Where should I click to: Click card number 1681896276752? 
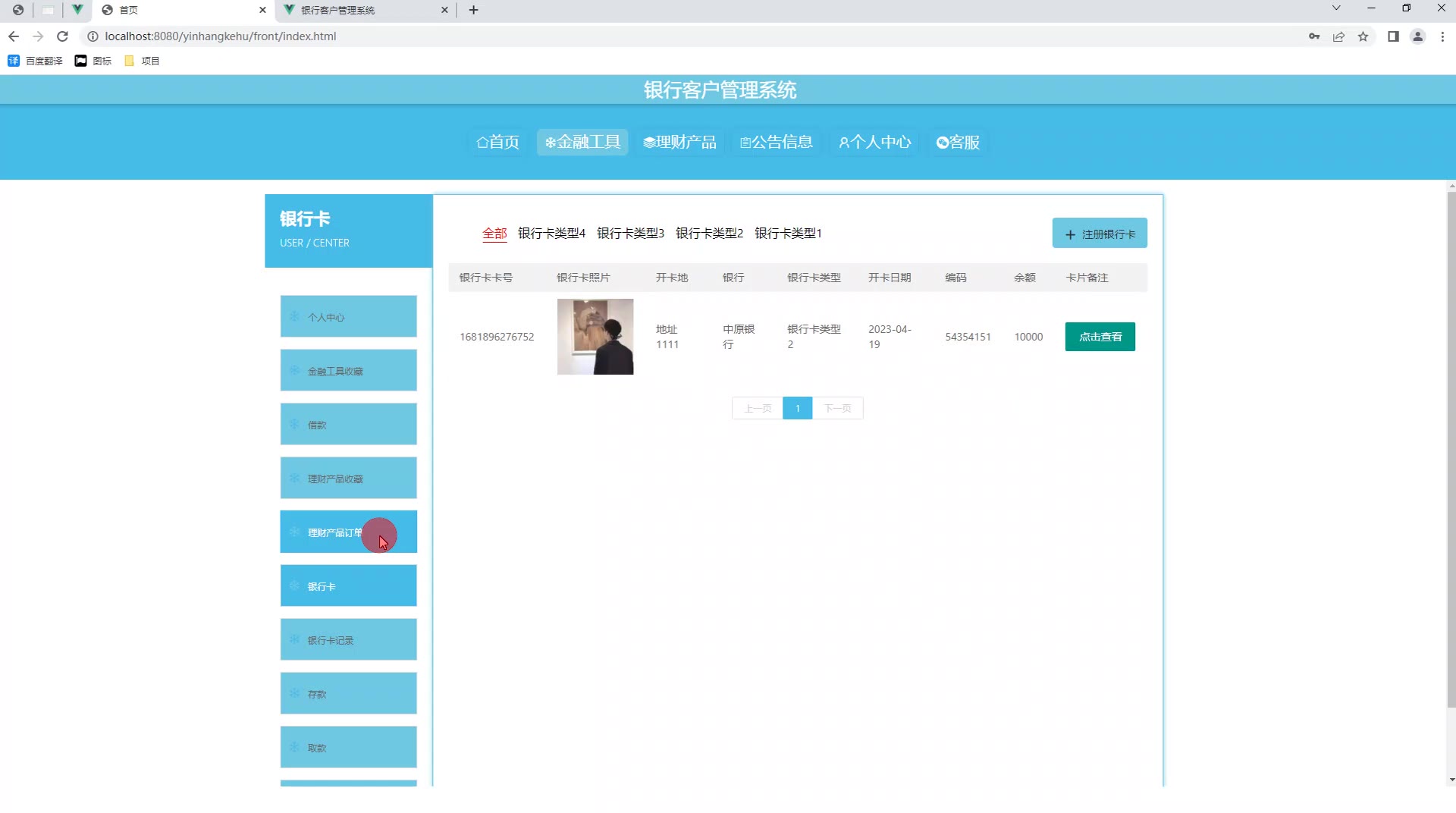[497, 337]
